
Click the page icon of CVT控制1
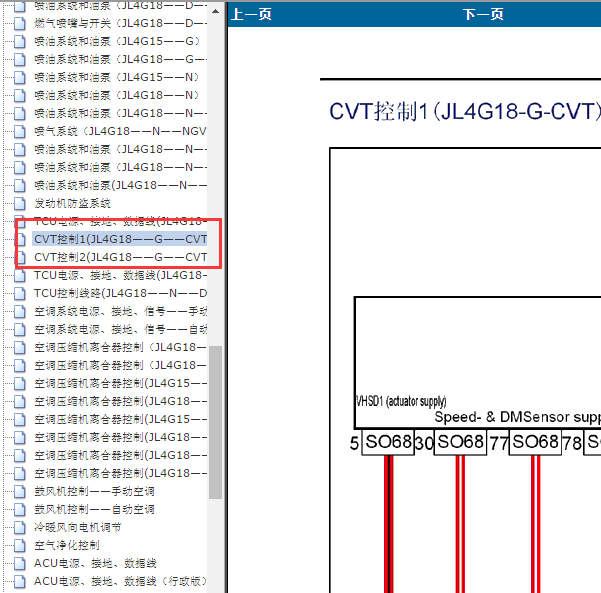coord(20,240)
